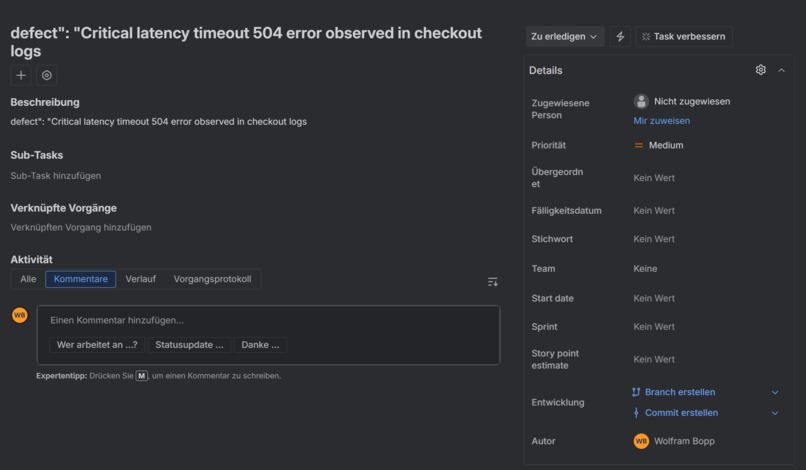Viewport: 806px width, 470px height.
Task: Expand the Branch erstellen dropdown arrow
Action: (x=775, y=392)
